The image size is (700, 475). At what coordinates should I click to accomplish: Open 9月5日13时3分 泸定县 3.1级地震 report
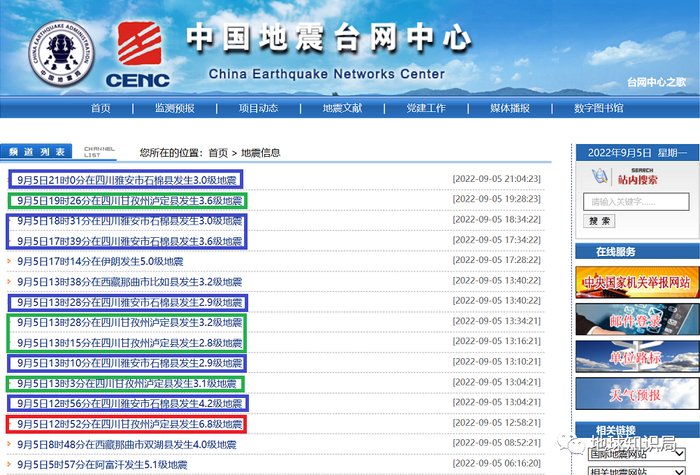point(127,384)
